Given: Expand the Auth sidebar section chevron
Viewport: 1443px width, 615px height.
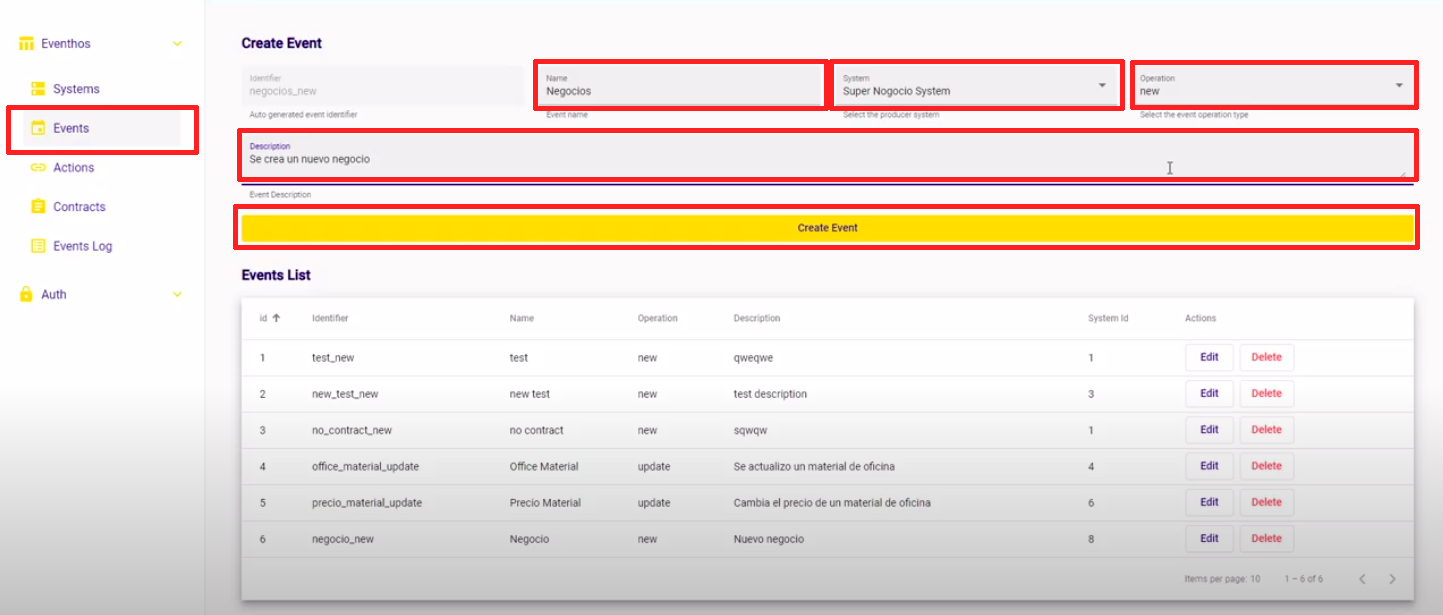Looking at the screenshot, I should 177,294.
